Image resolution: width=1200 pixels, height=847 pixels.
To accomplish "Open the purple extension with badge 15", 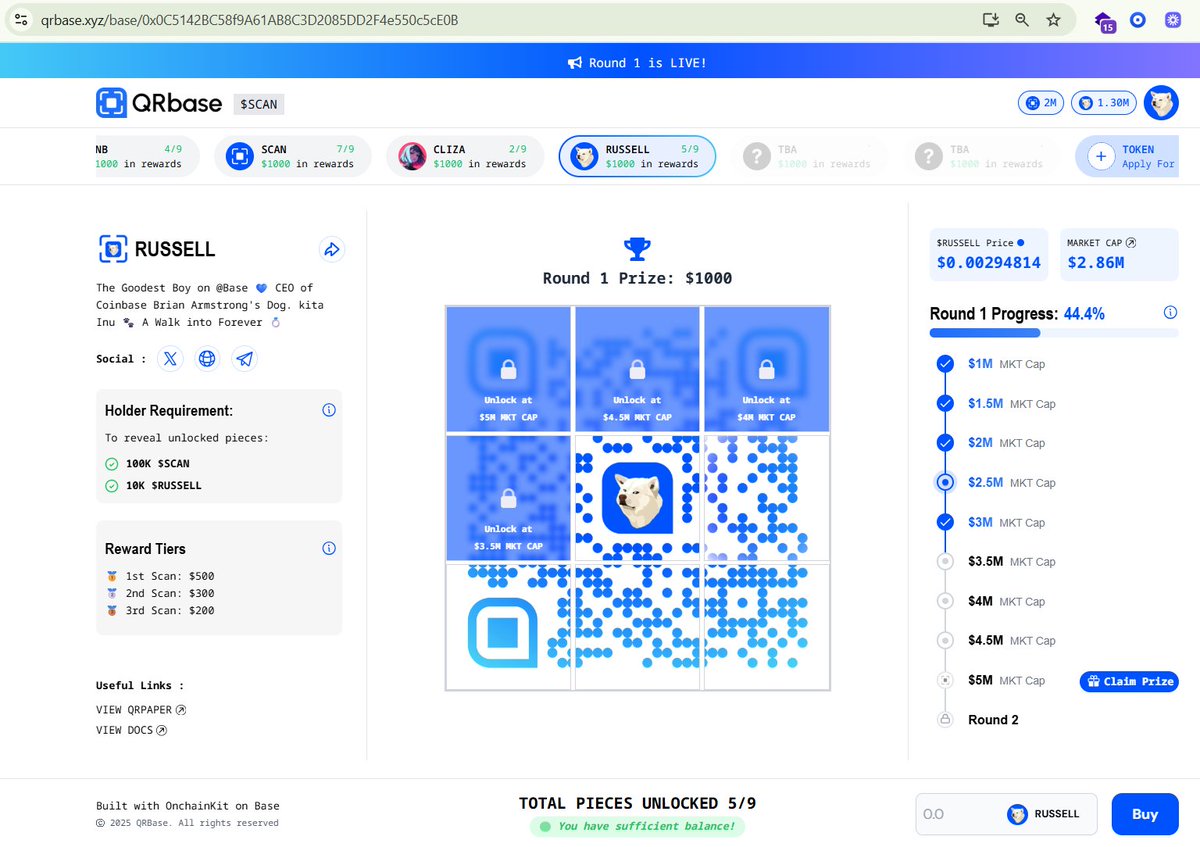I will (x=1105, y=21).
